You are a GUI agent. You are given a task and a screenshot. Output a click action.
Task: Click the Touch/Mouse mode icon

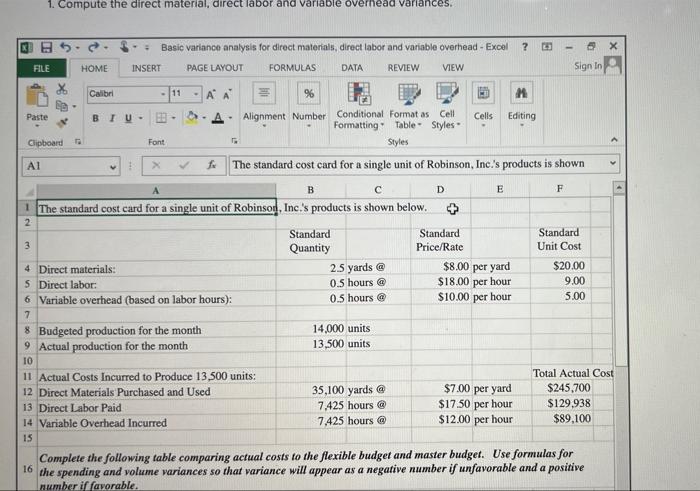coord(125,46)
